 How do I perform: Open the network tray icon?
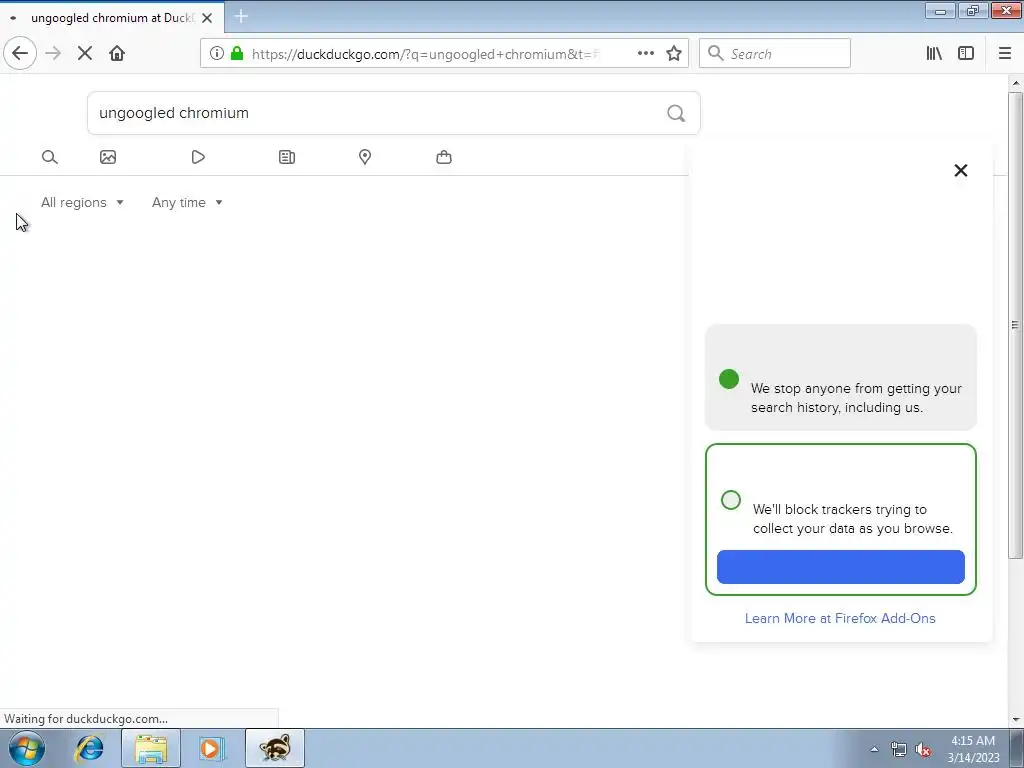(x=899, y=749)
